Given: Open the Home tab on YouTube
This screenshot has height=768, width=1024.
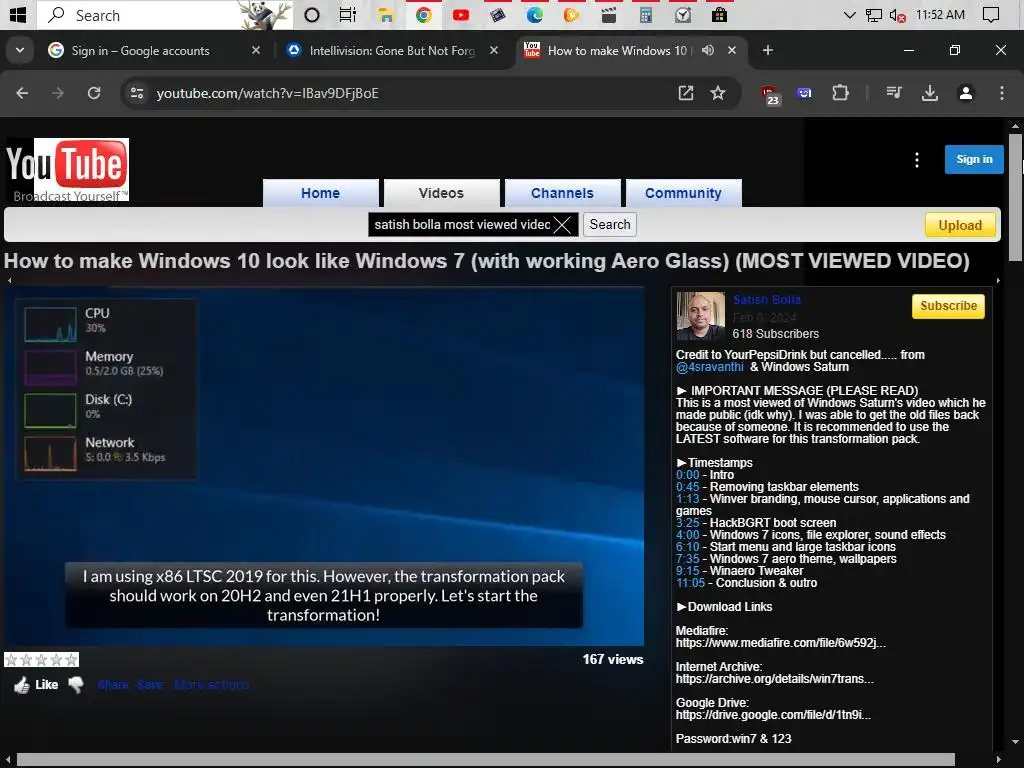Looking at the screenshot, I should tap(321, 193).
